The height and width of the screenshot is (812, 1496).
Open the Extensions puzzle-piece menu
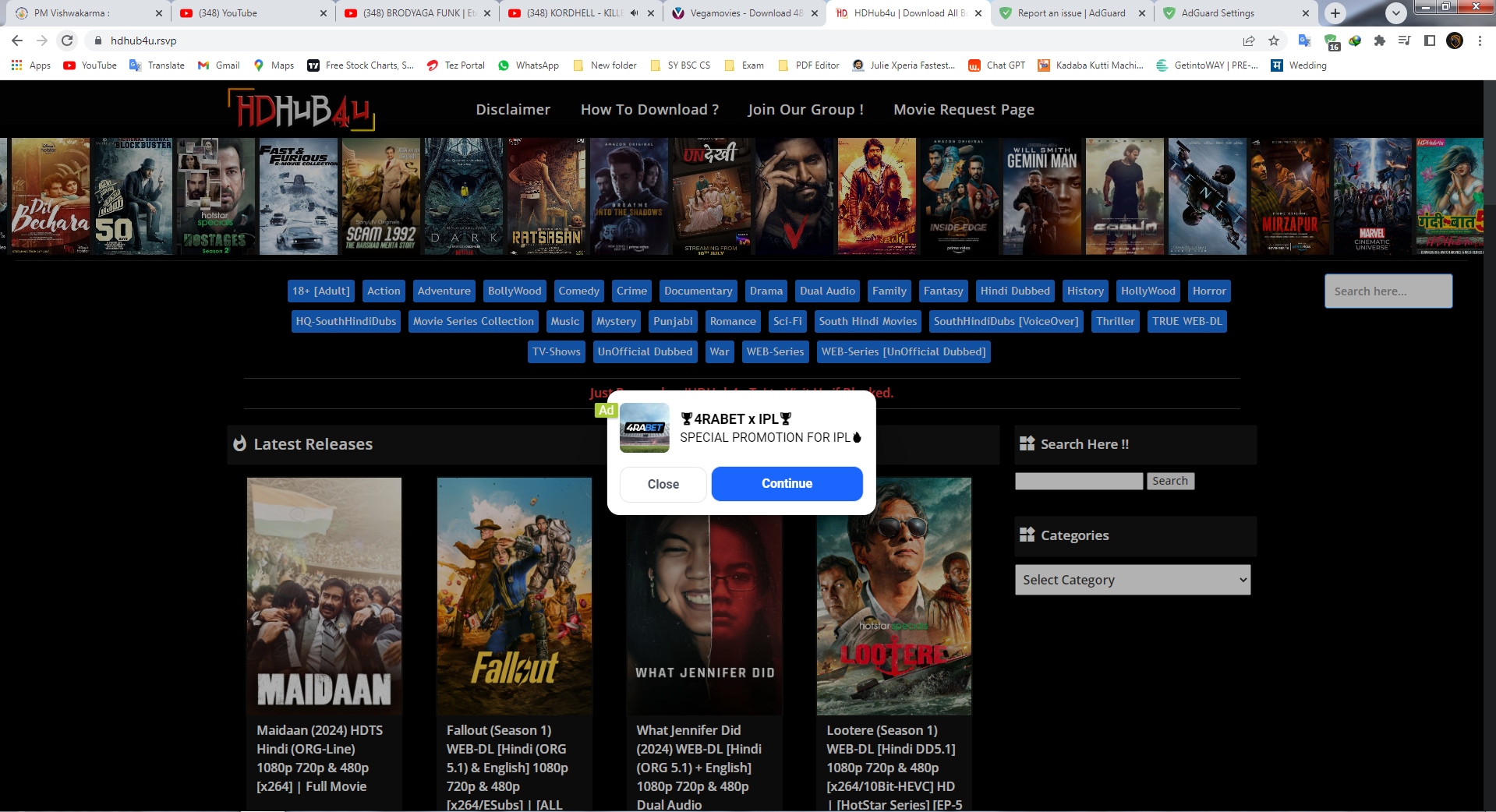[x=1380, y=41]
